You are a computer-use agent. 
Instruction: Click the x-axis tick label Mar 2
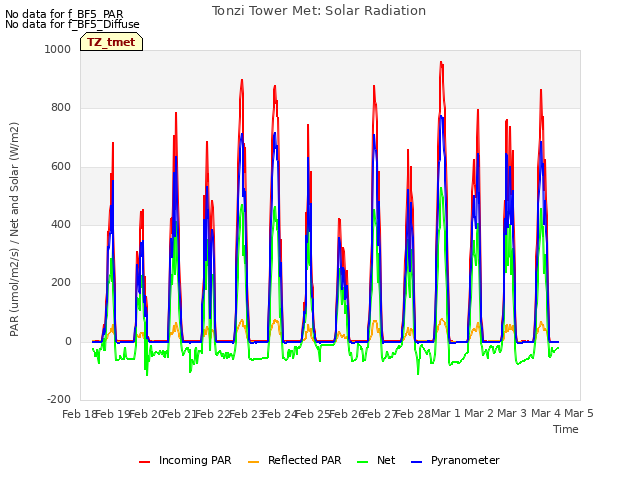pyautogui.click(x=479, y=413)
